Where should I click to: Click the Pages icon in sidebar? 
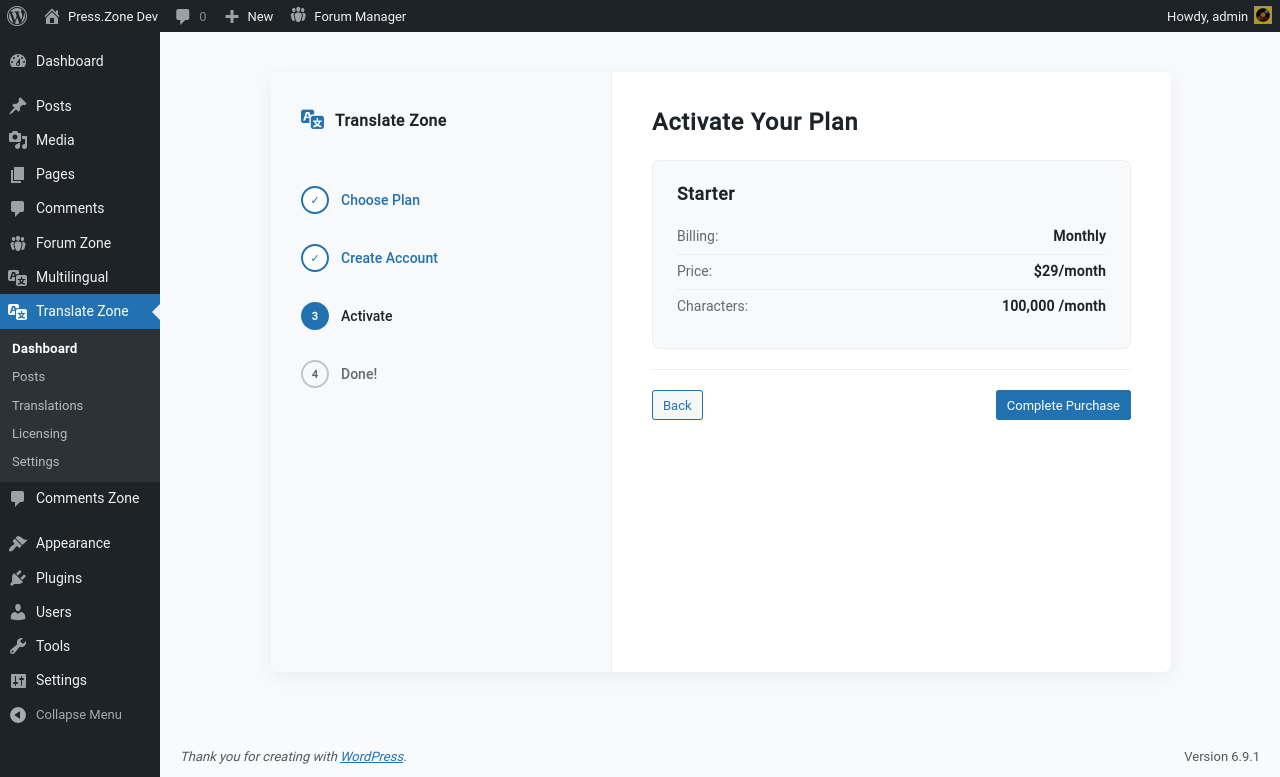click(x=18, y=174)
